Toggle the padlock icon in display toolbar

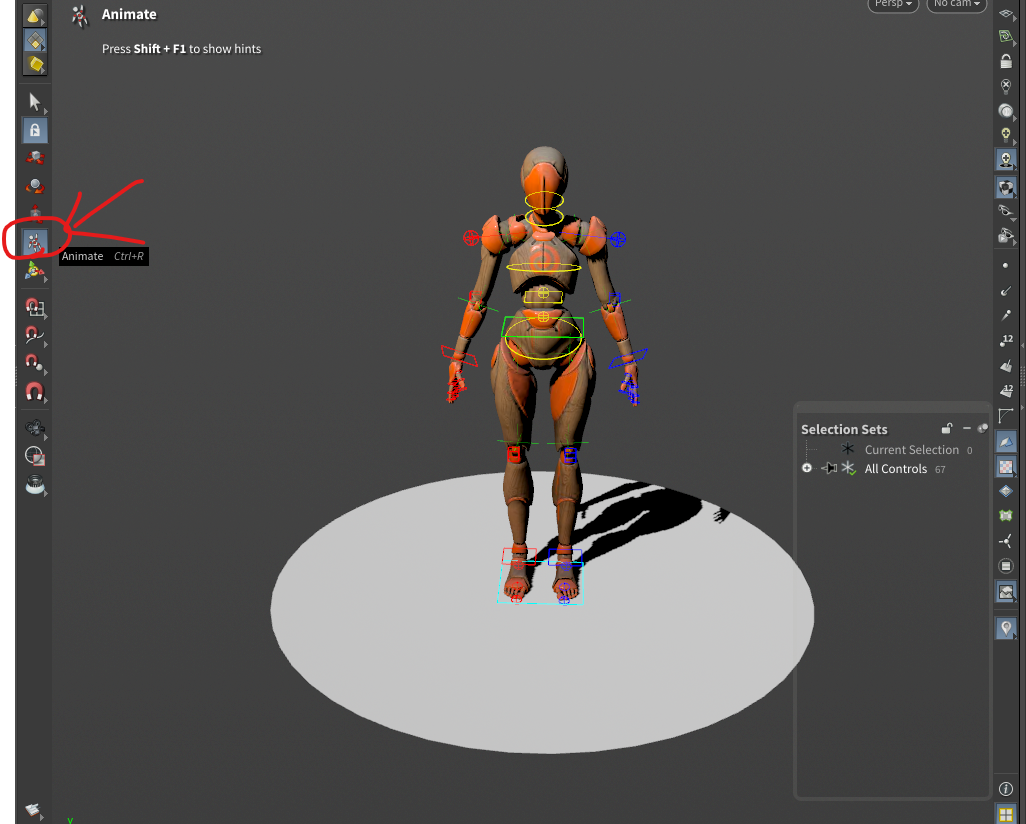click(x=1006, y=61)
